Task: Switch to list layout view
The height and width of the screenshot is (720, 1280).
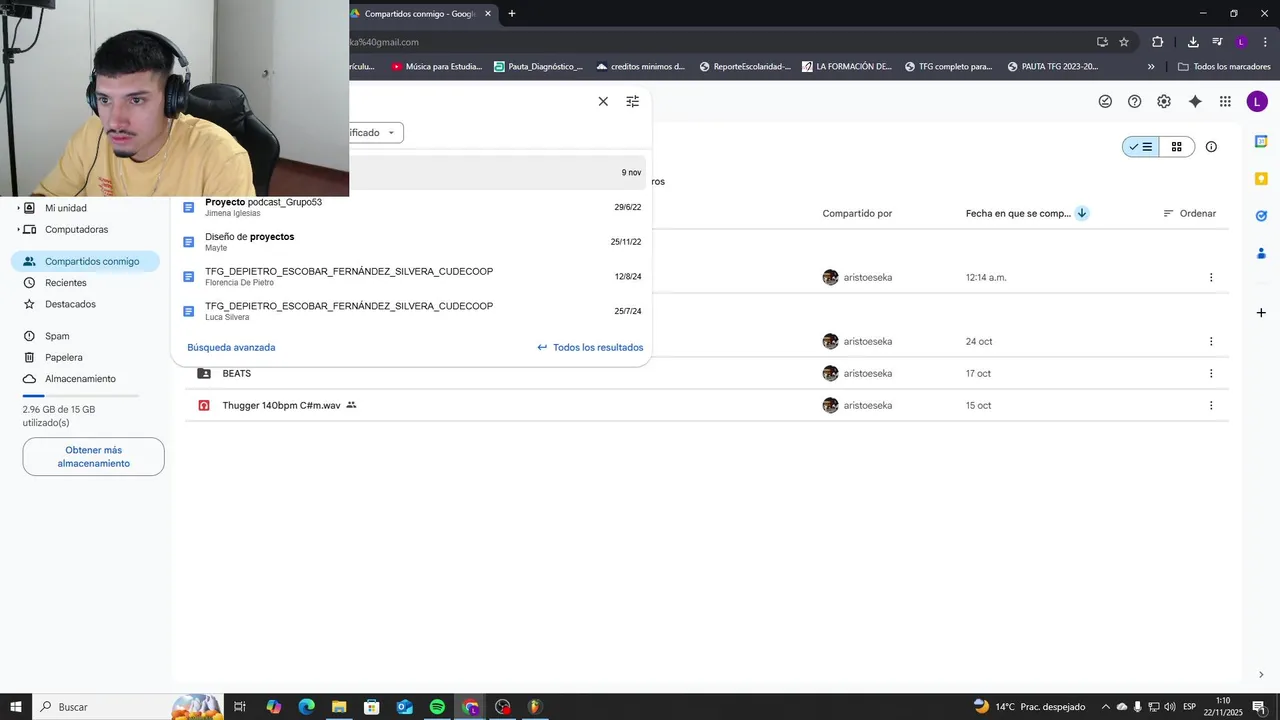Action: (x=1141, y=147)
